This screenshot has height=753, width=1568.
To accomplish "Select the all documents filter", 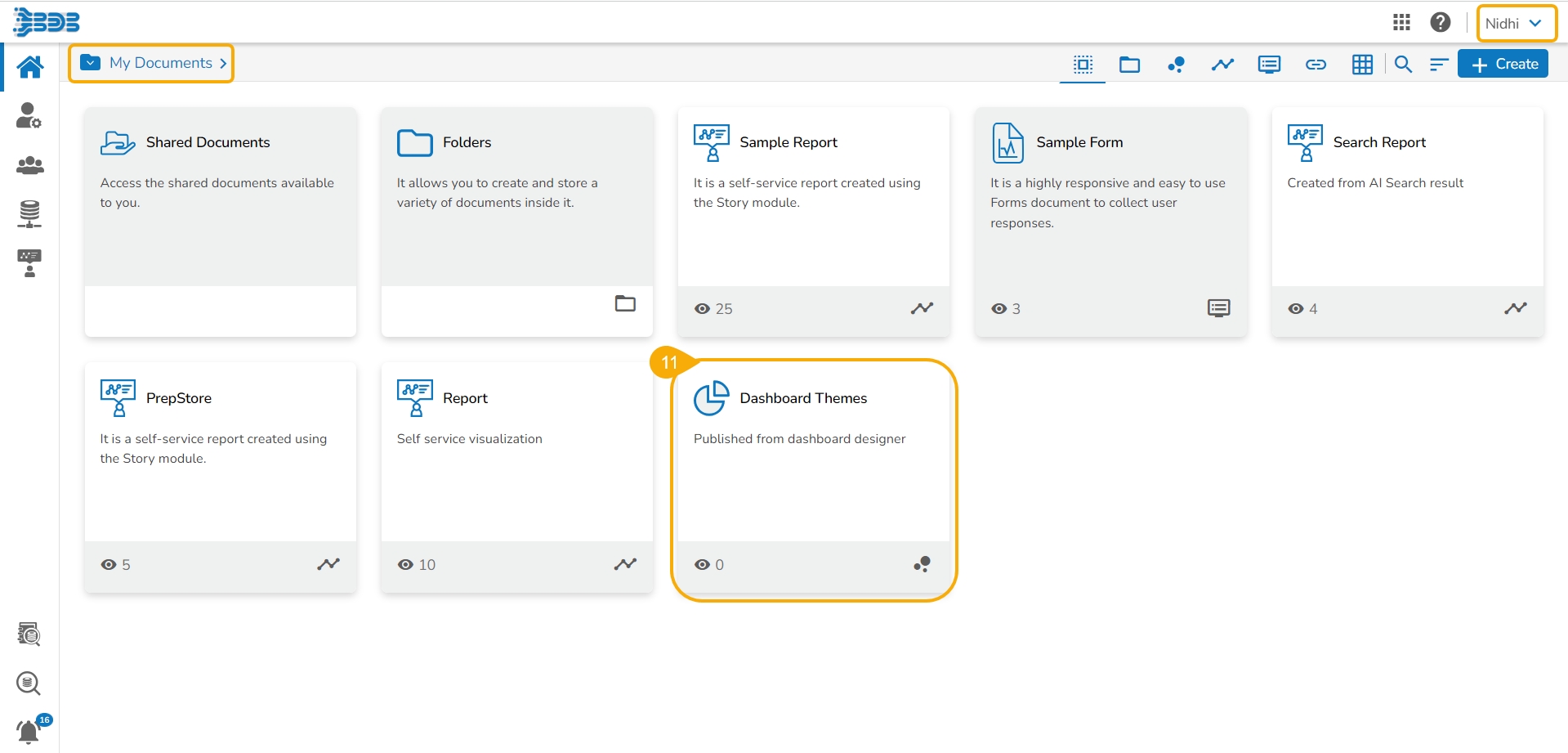I will [1083, 65].
